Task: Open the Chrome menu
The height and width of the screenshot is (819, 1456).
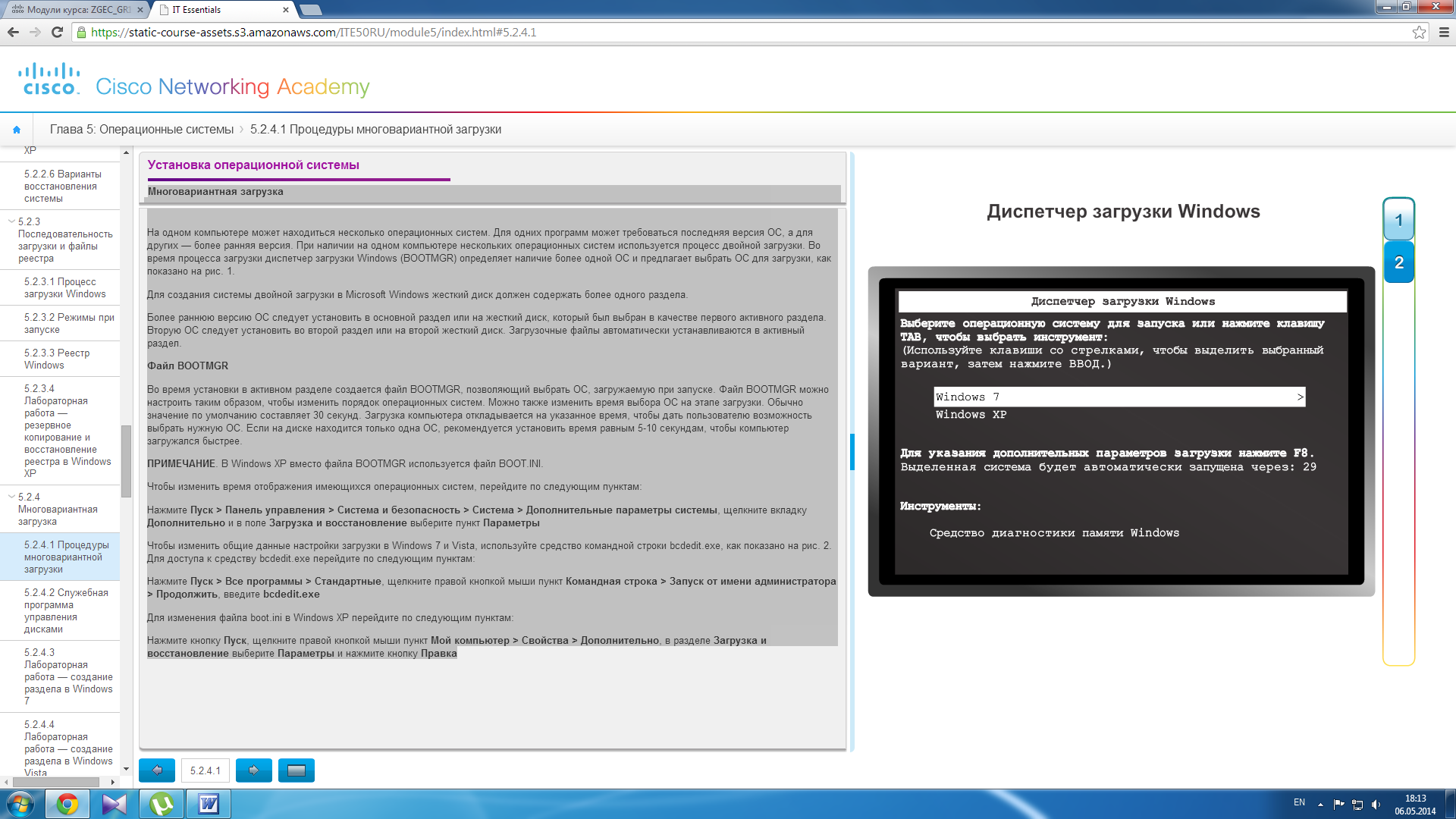Action: point(1444,32)
